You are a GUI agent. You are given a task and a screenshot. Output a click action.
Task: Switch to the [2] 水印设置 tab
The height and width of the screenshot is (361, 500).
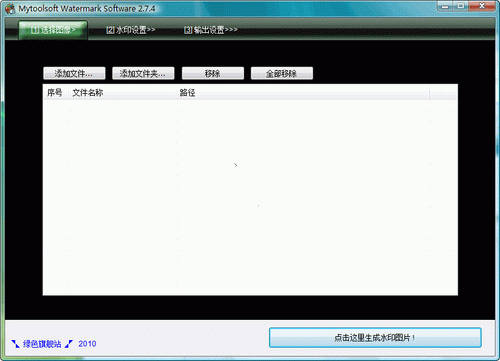coord(131,30)
